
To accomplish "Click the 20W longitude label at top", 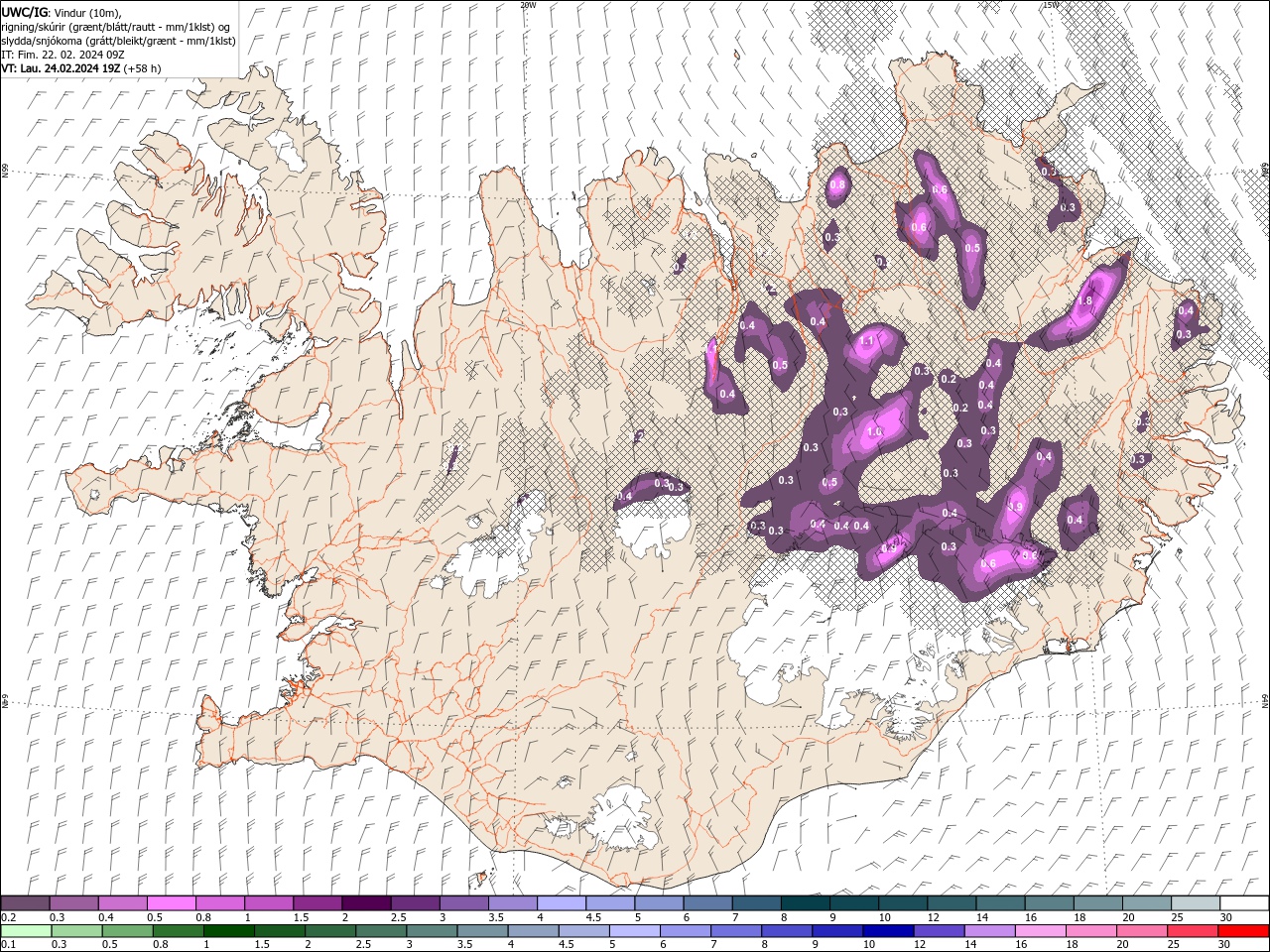I will coord(528,5).
